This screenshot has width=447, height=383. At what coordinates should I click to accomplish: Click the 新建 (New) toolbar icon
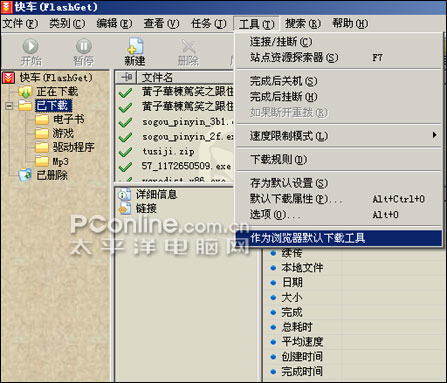[135, 46]
